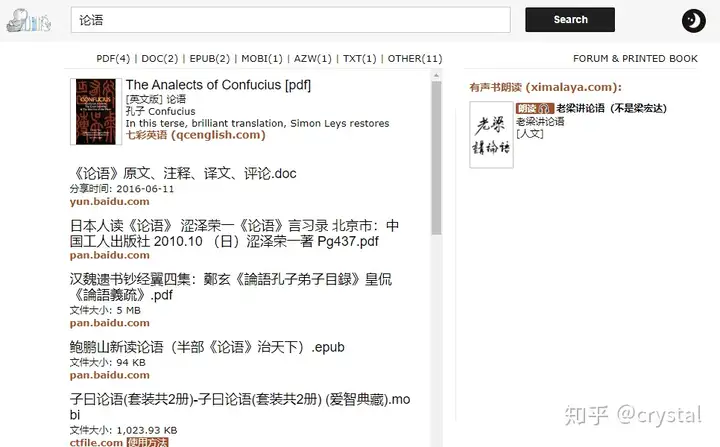Select the text 文件大小: 94 KB
Screen dimensions: 720x447
(107, 362)
